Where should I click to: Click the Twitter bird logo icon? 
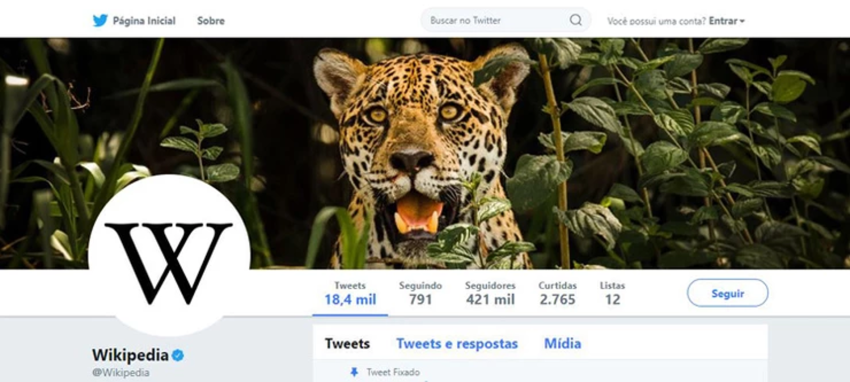100,21
